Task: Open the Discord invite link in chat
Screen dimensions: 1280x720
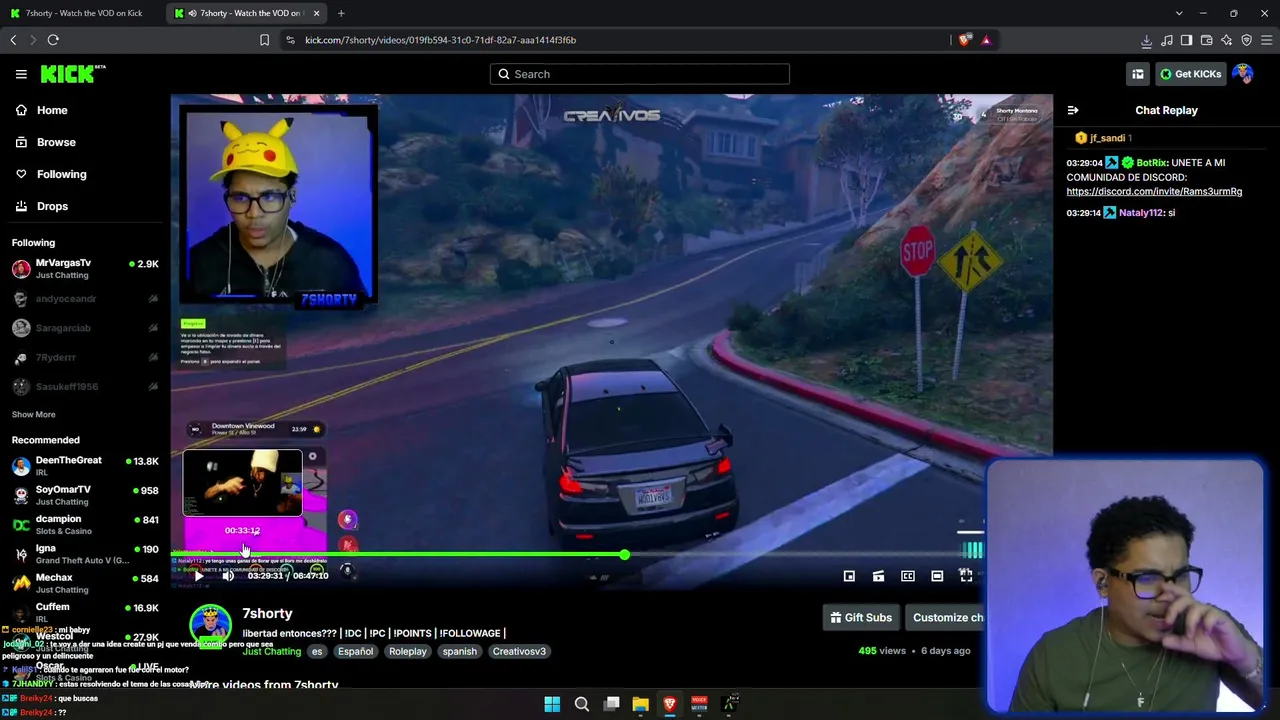Action: click(x=1154, y=191)
